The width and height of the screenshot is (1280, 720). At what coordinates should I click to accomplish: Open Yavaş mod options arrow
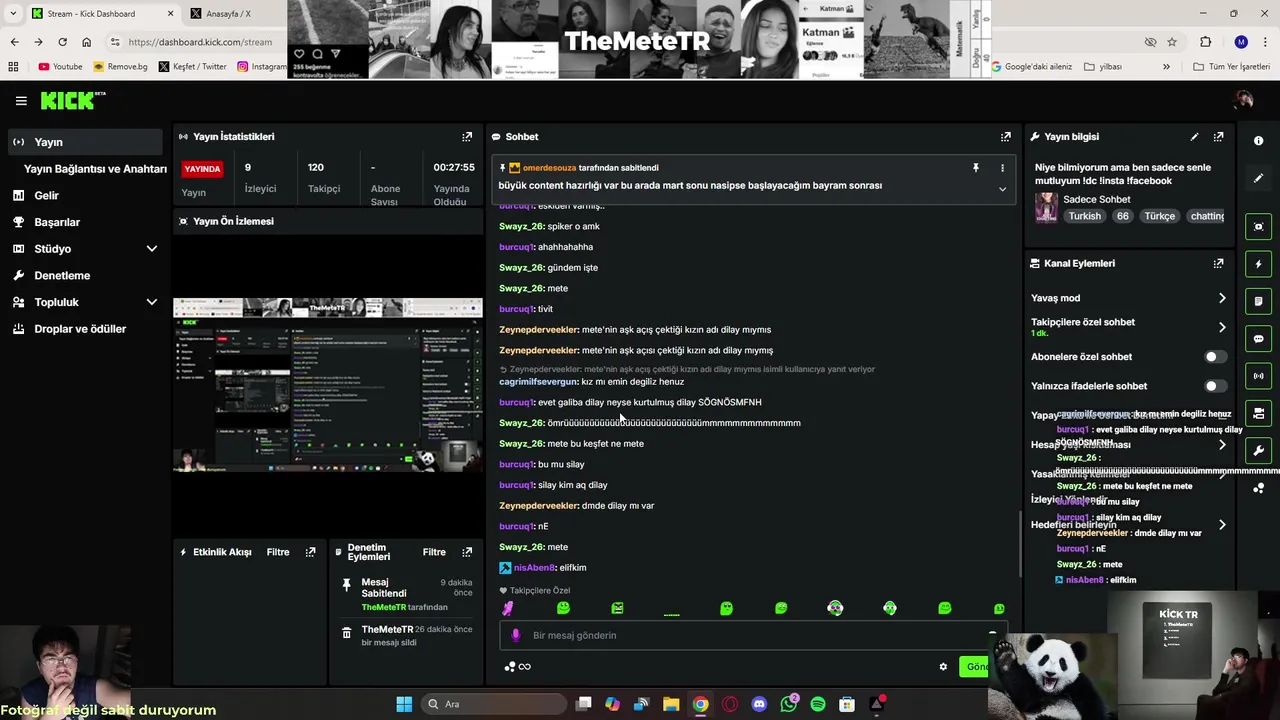(x=1222, y=298)
